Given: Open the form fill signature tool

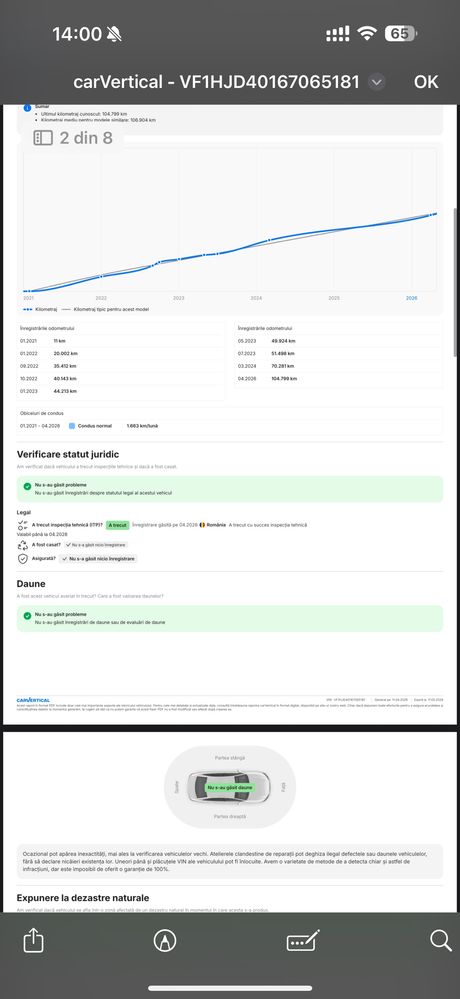Looking at the screenshot, I should [x=303, y=940].
